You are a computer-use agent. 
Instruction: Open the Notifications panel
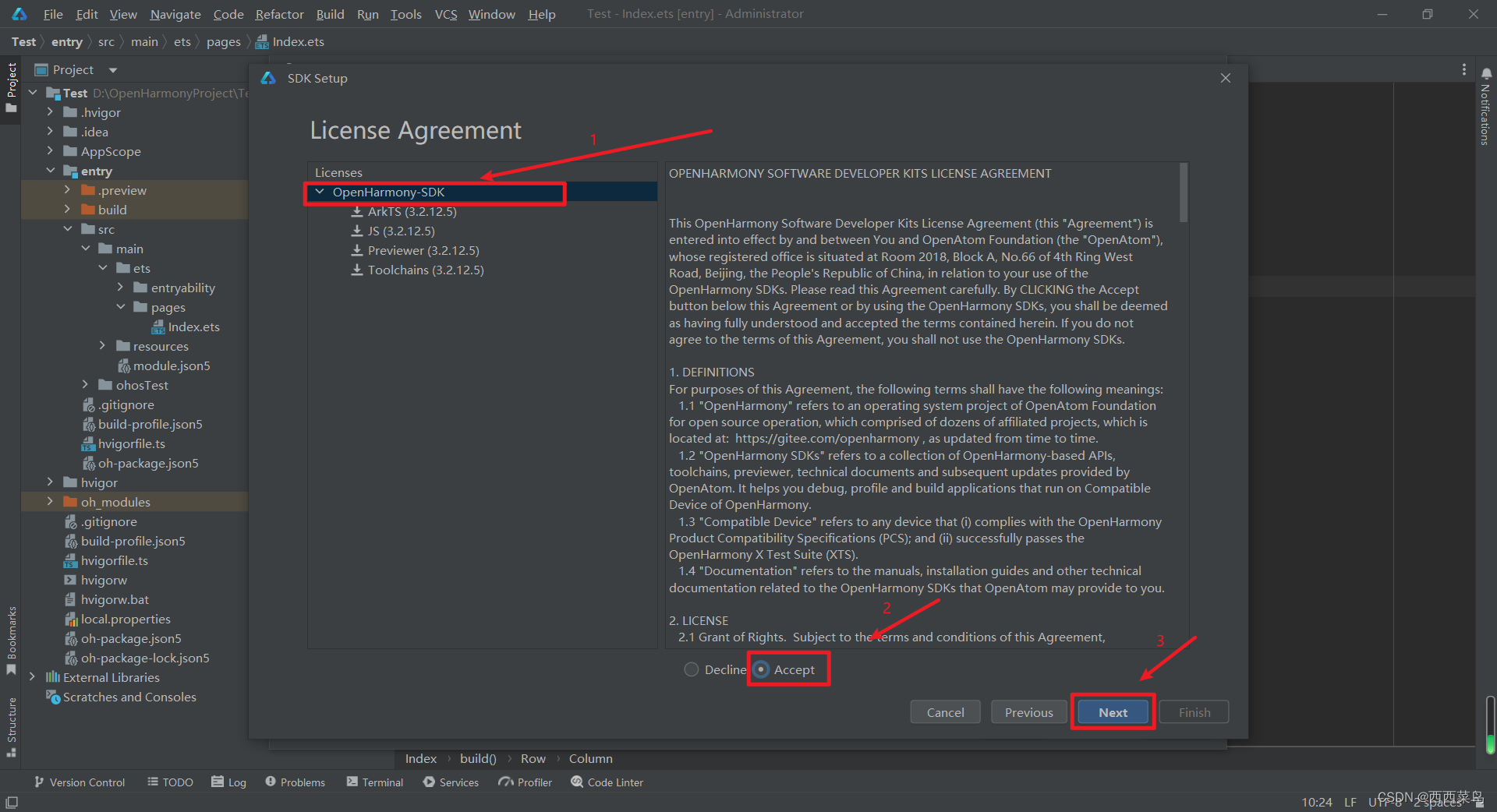1486,106
